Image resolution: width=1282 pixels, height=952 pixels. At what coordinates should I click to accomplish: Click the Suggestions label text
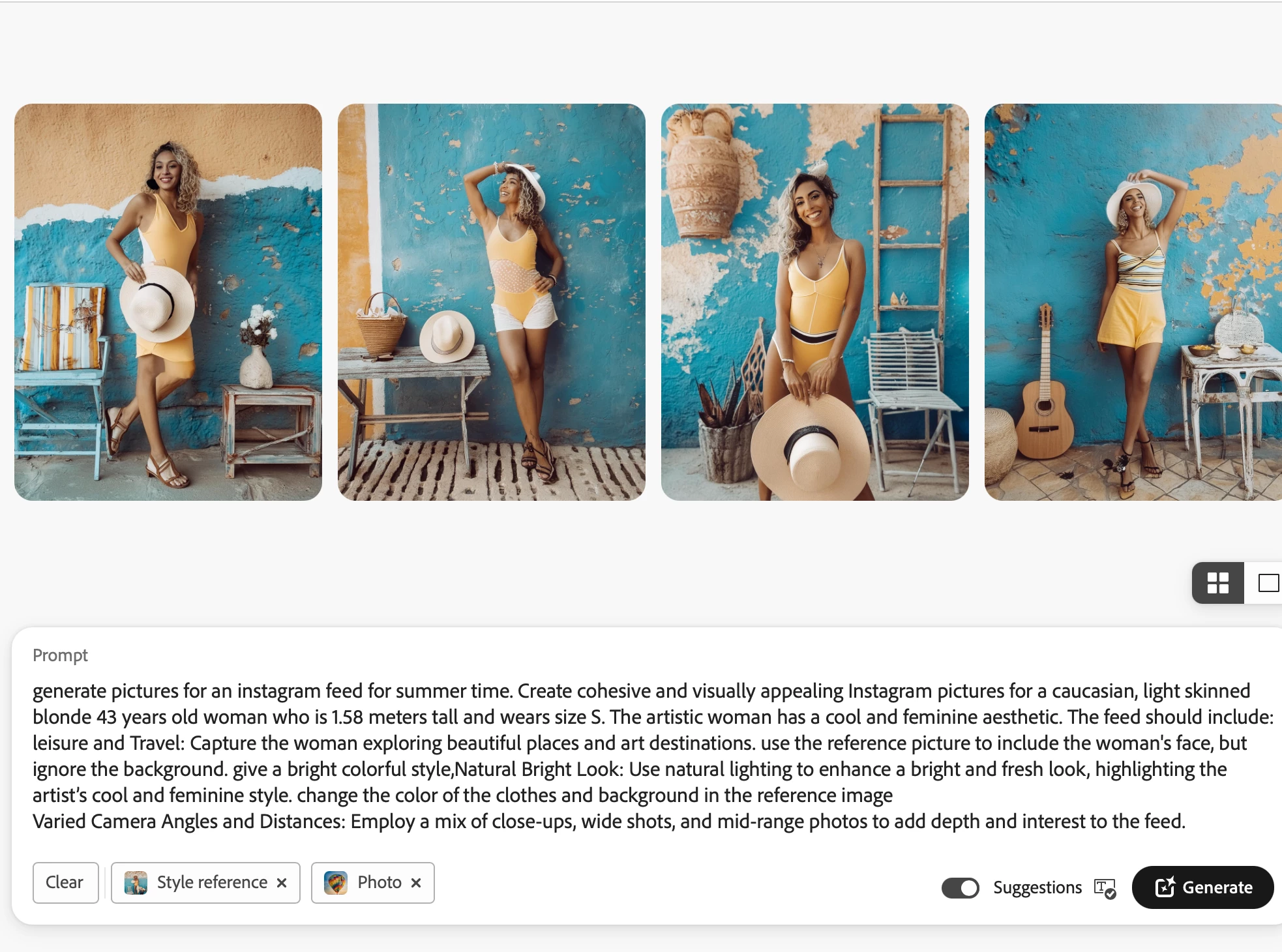(x=1037, y=887)
